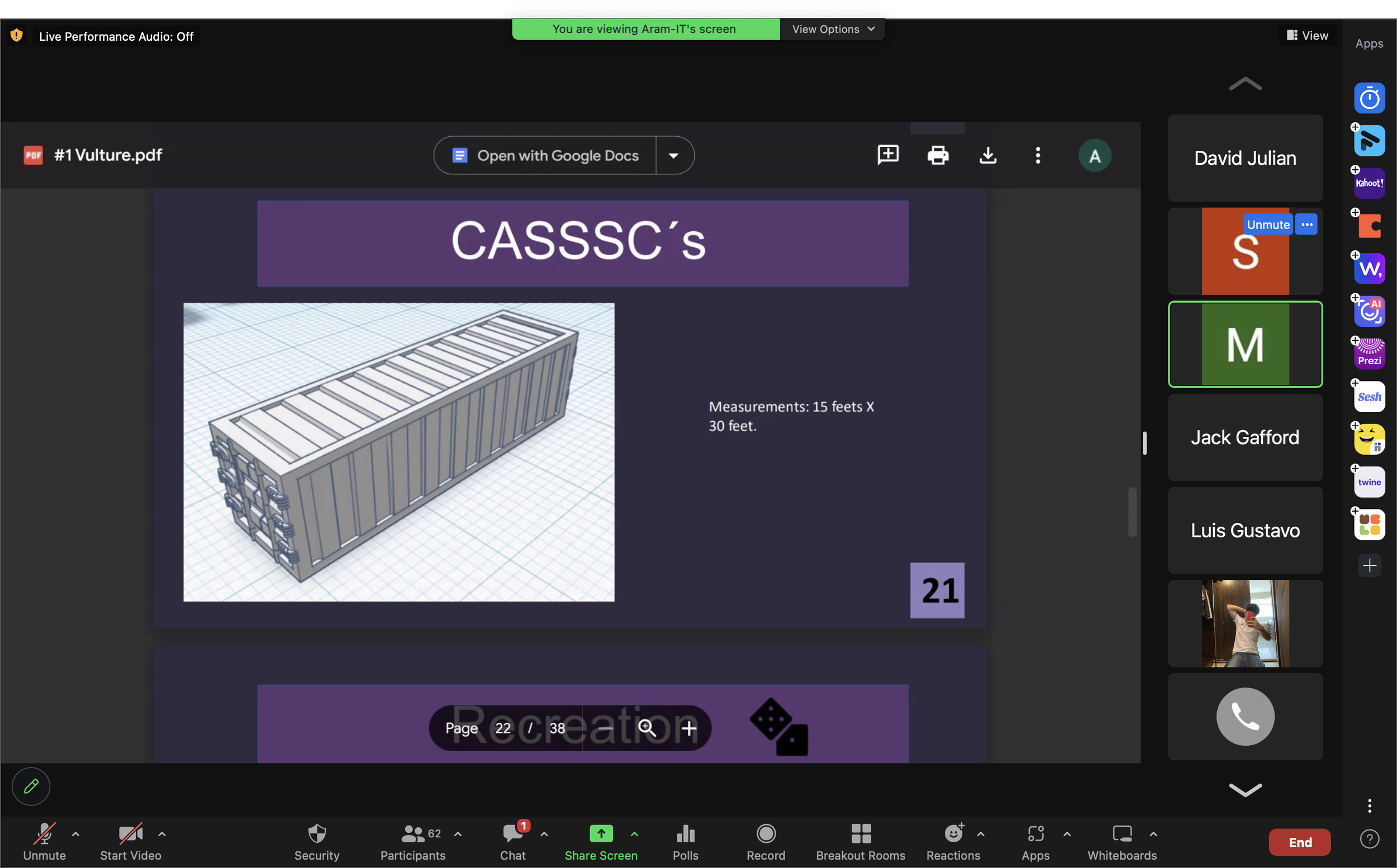The image size is (1397, 868).
Task: Click the green annotate pencil icon
Action: pos(31,786)
